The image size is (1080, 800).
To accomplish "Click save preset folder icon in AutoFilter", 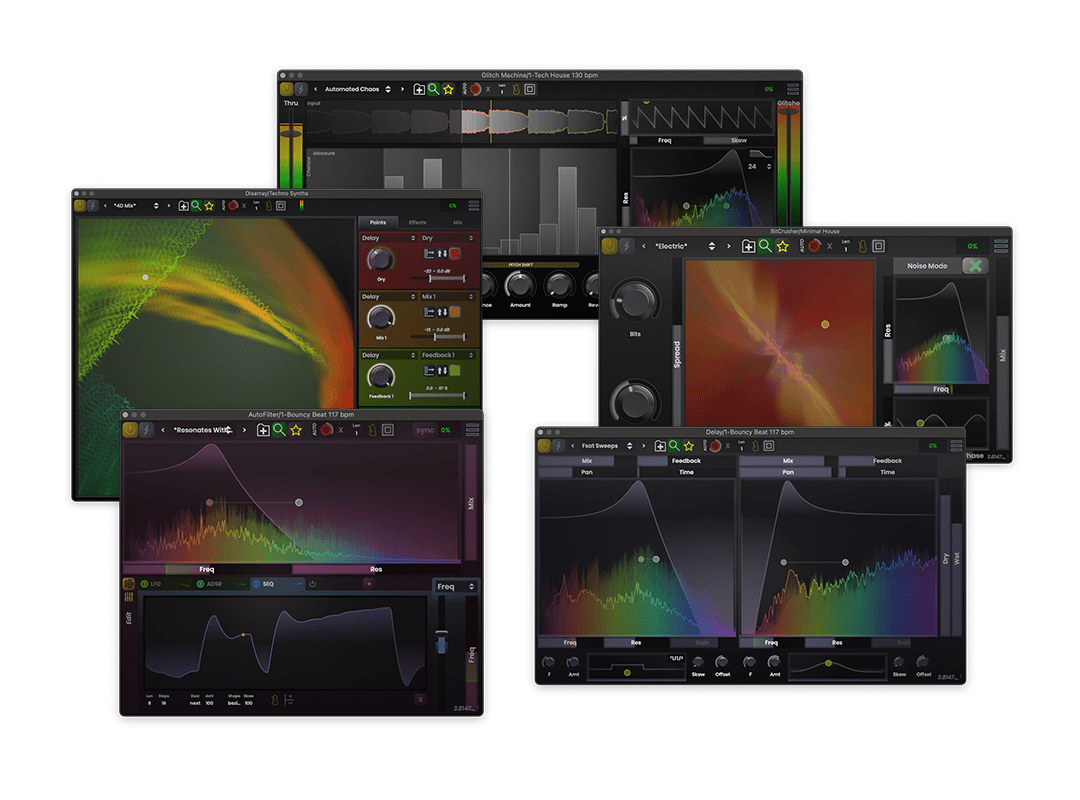I will coord(262,430).
